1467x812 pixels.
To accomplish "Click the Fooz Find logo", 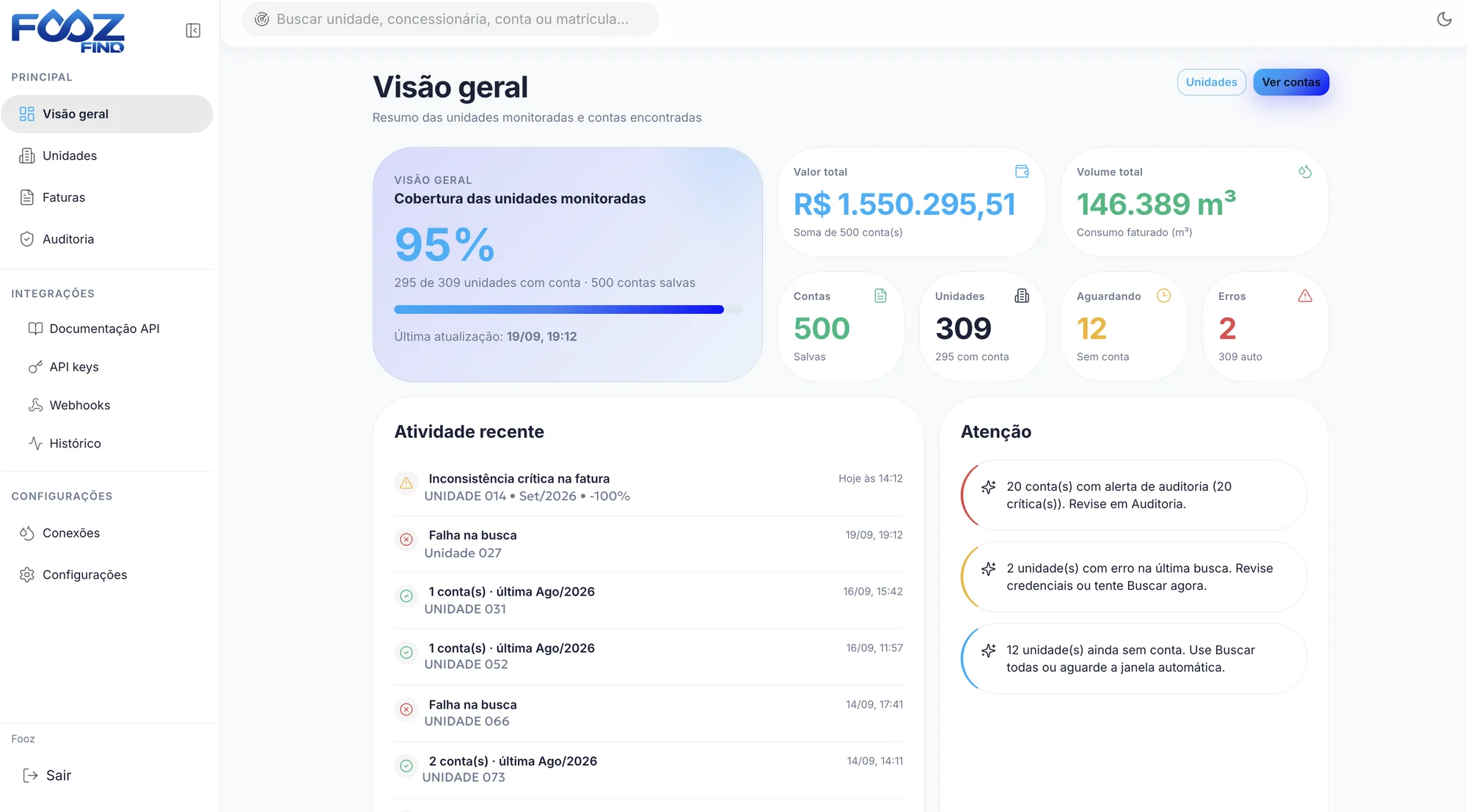I will 68,31.
